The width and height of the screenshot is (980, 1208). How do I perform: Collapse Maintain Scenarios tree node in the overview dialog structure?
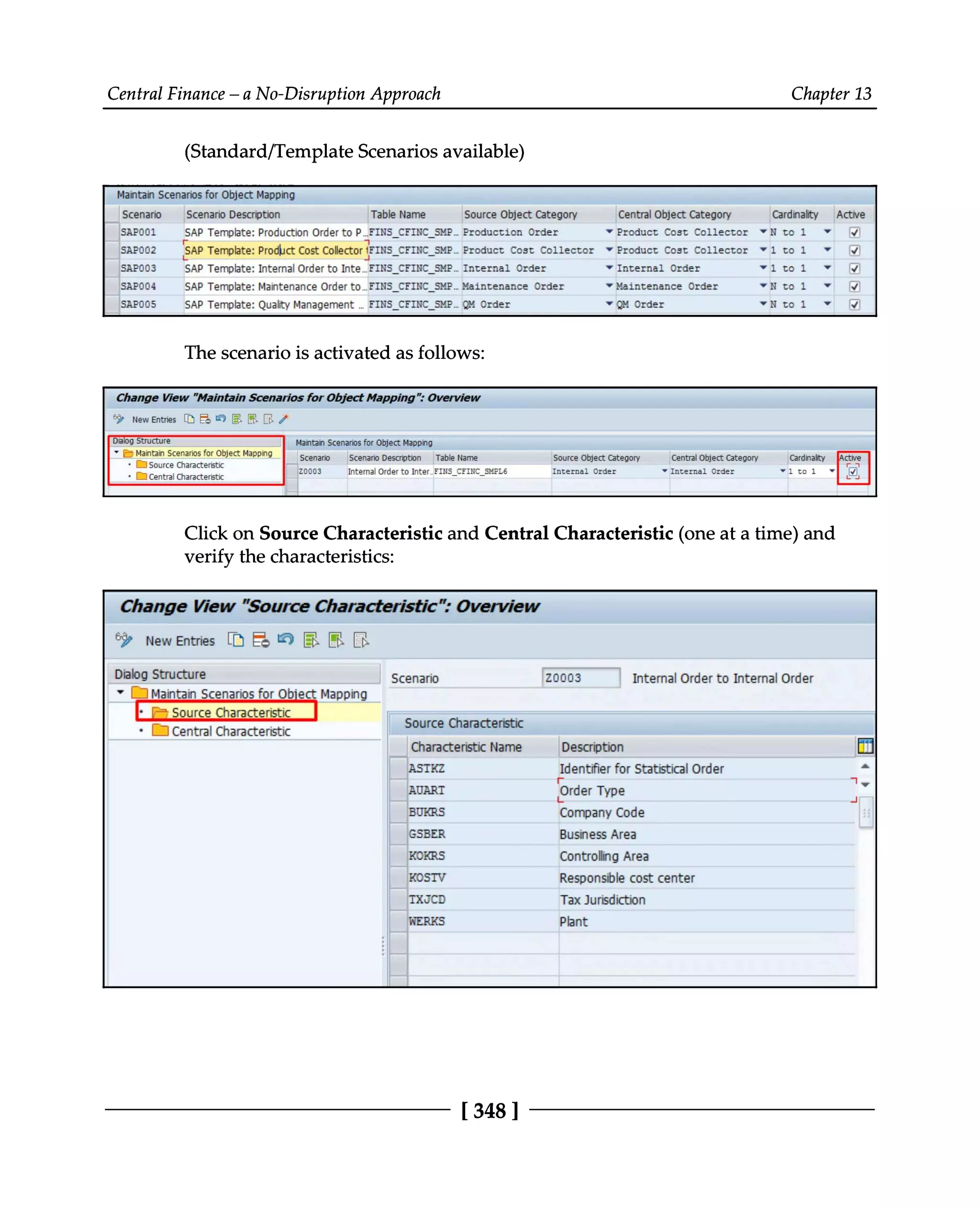coord(117,453)
